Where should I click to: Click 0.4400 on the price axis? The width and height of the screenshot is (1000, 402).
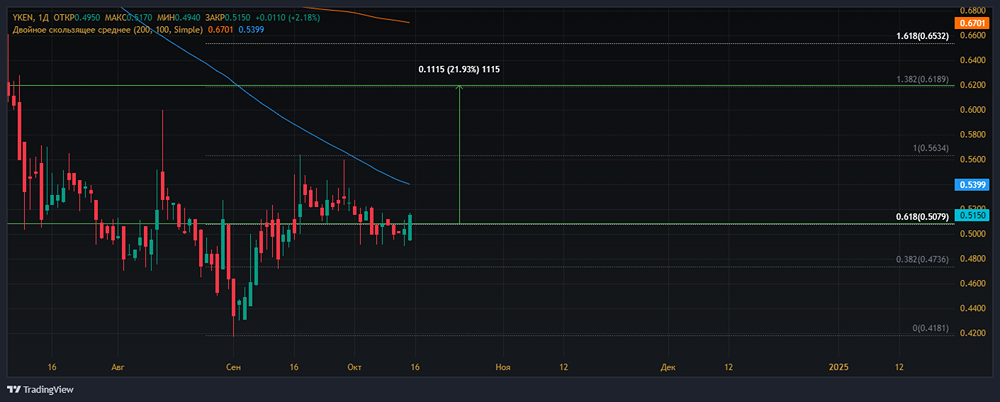click(x=972, y=309)
